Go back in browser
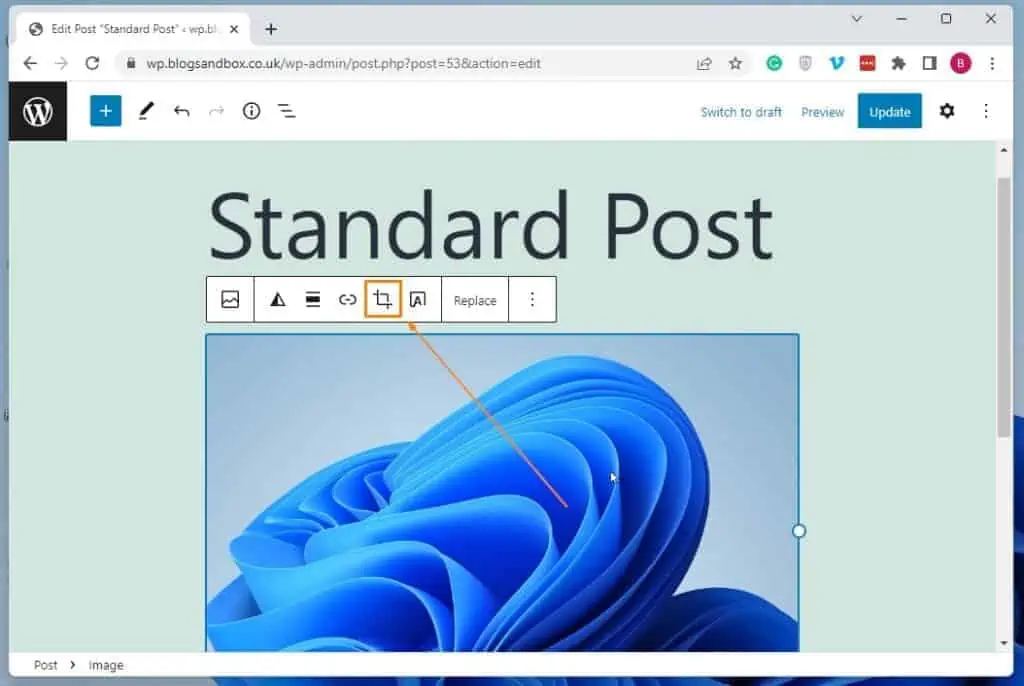Viewport: 1024px width, 686px height. click(30, 63)
